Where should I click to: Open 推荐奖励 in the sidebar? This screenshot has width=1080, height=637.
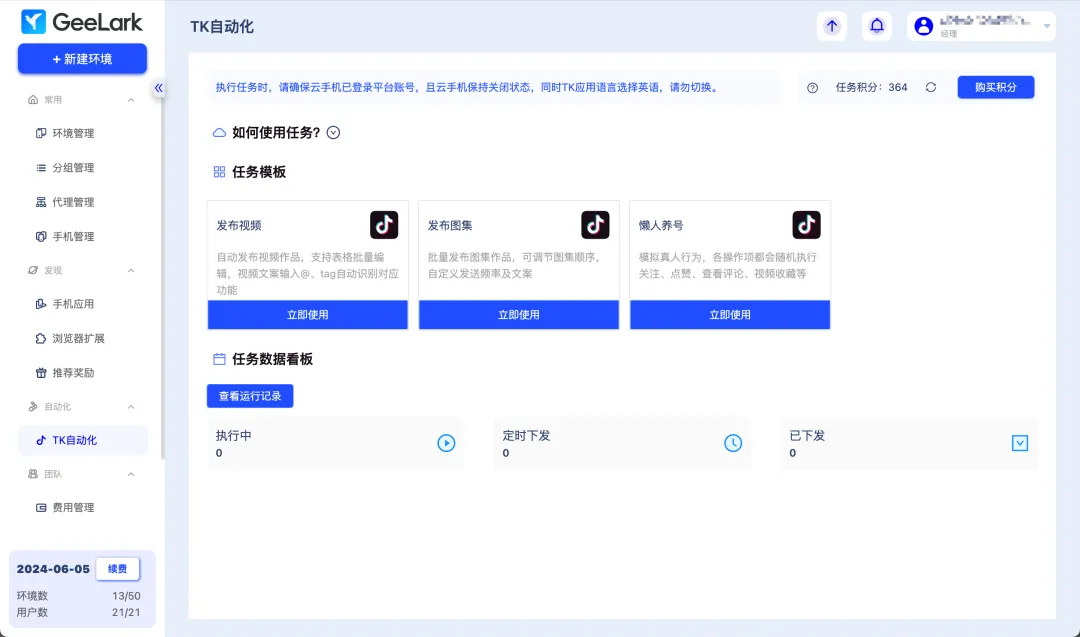(83, 373)
